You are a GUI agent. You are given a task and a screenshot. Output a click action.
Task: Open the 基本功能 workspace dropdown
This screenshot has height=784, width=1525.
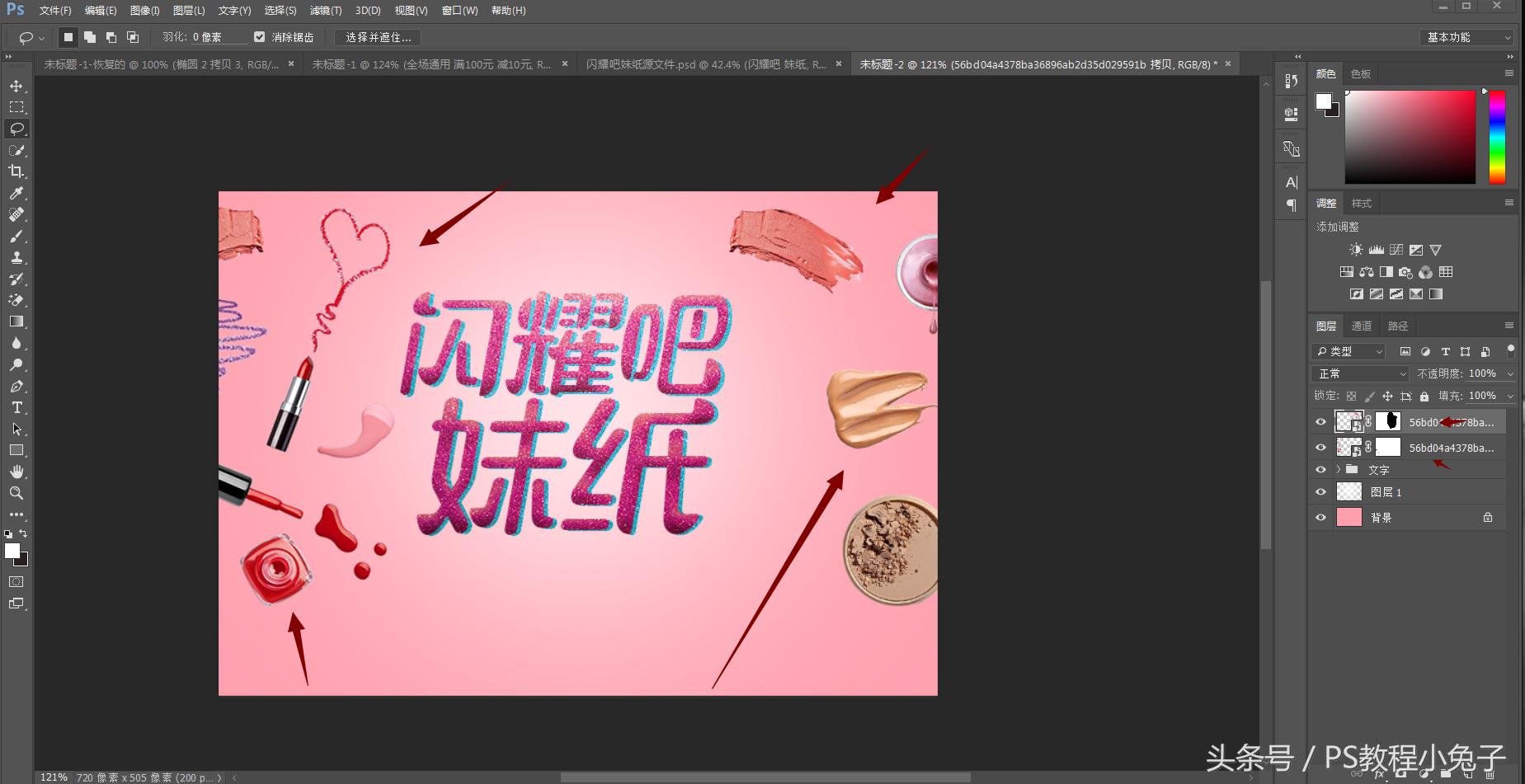pos(1468,37)
